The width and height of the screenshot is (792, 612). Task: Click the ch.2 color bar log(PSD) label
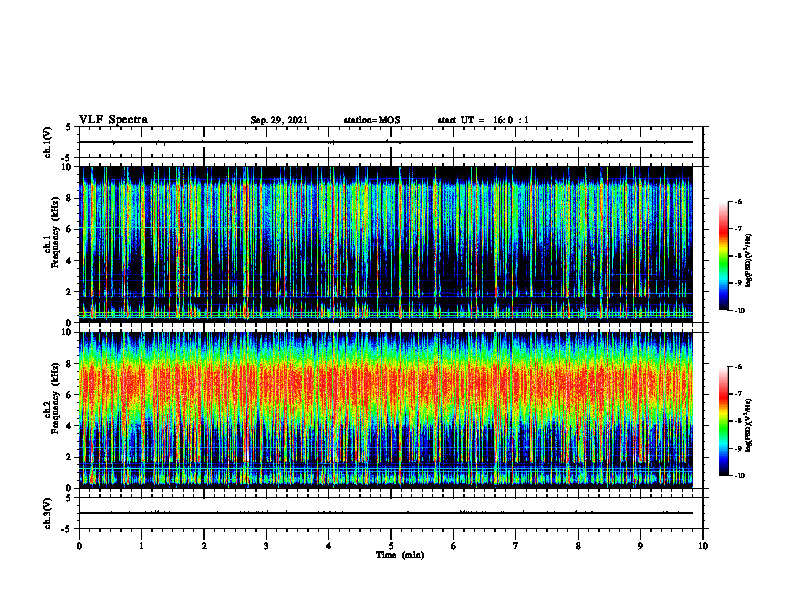click(749, 426)
